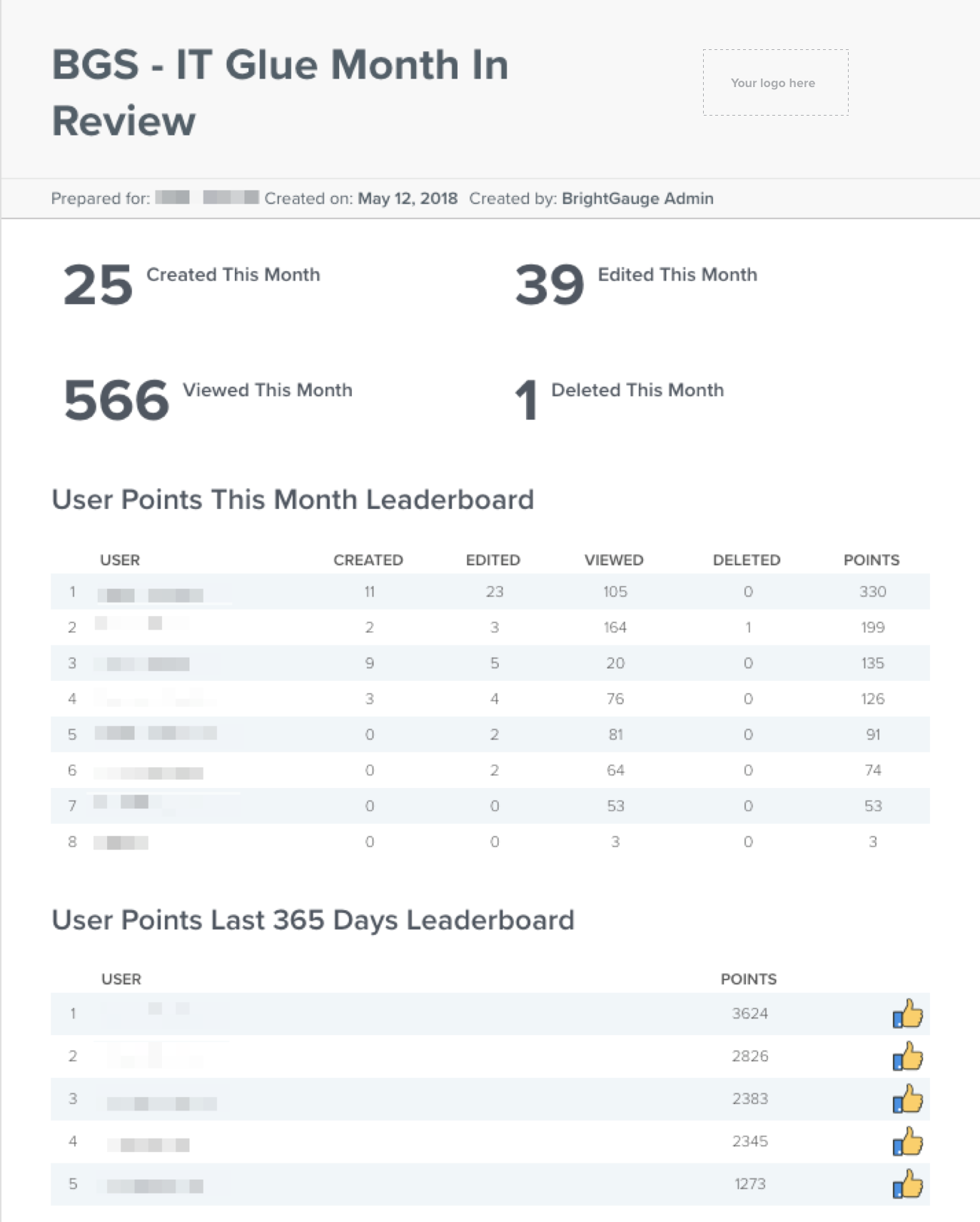The image size is (980, 1222).
Task: Click the 'Created This Month' label
Action: click(x=233, y=275)
